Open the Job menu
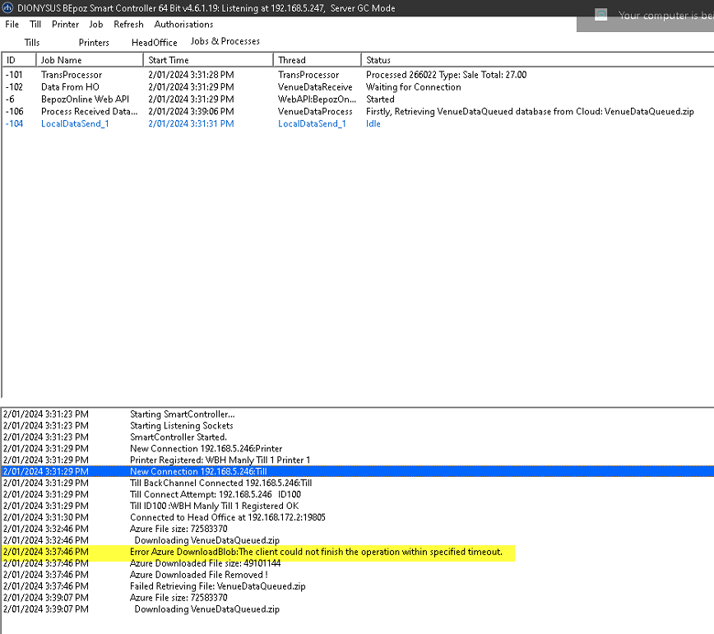Viewport: 714px width, 634px height. coord(96,24)
